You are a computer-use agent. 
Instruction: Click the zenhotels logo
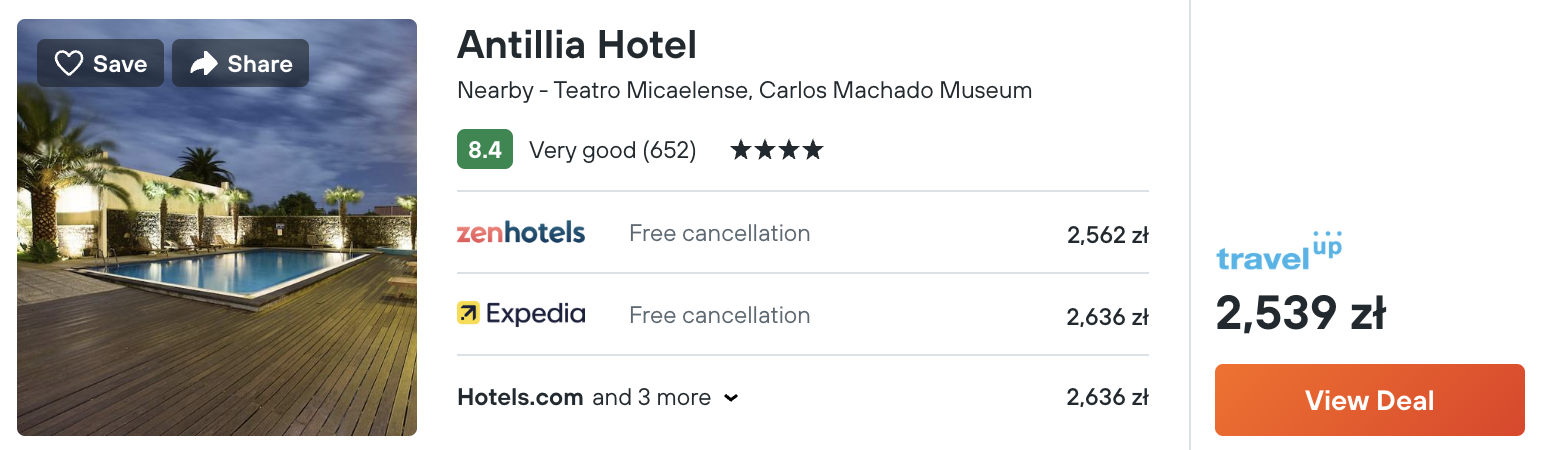[x=521, y=233]
